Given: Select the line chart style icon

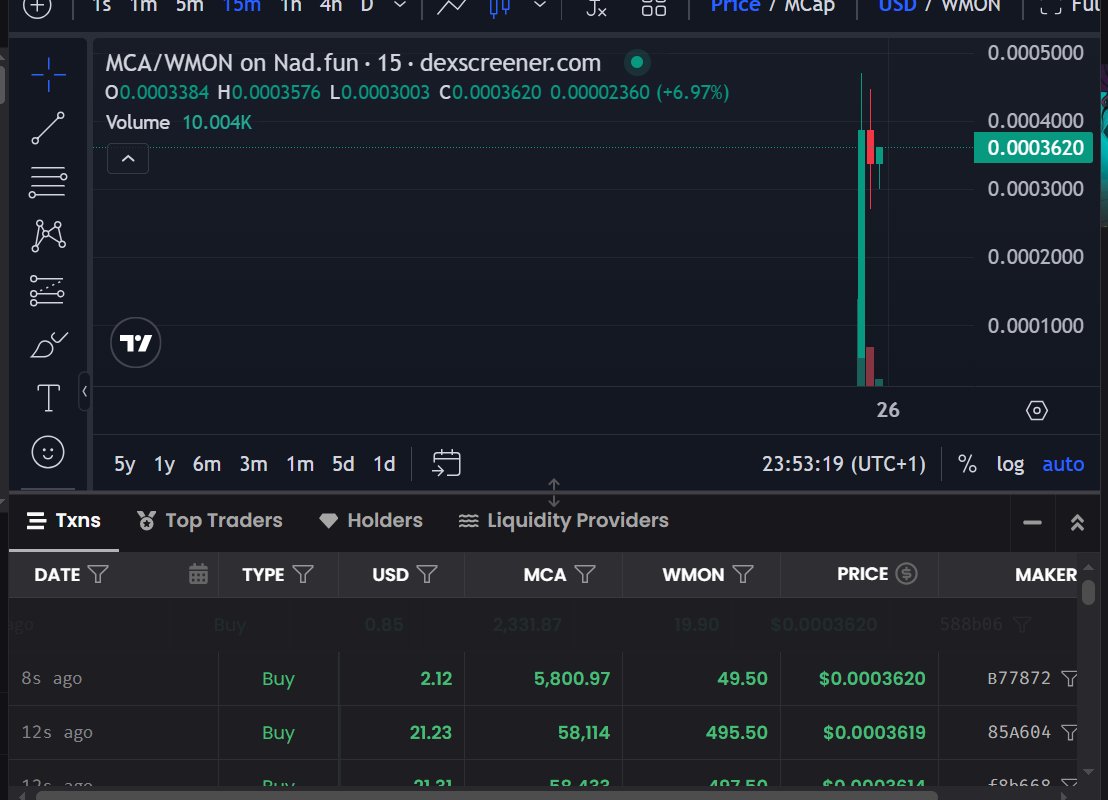Looking at the screenshot, I should 452,7.
